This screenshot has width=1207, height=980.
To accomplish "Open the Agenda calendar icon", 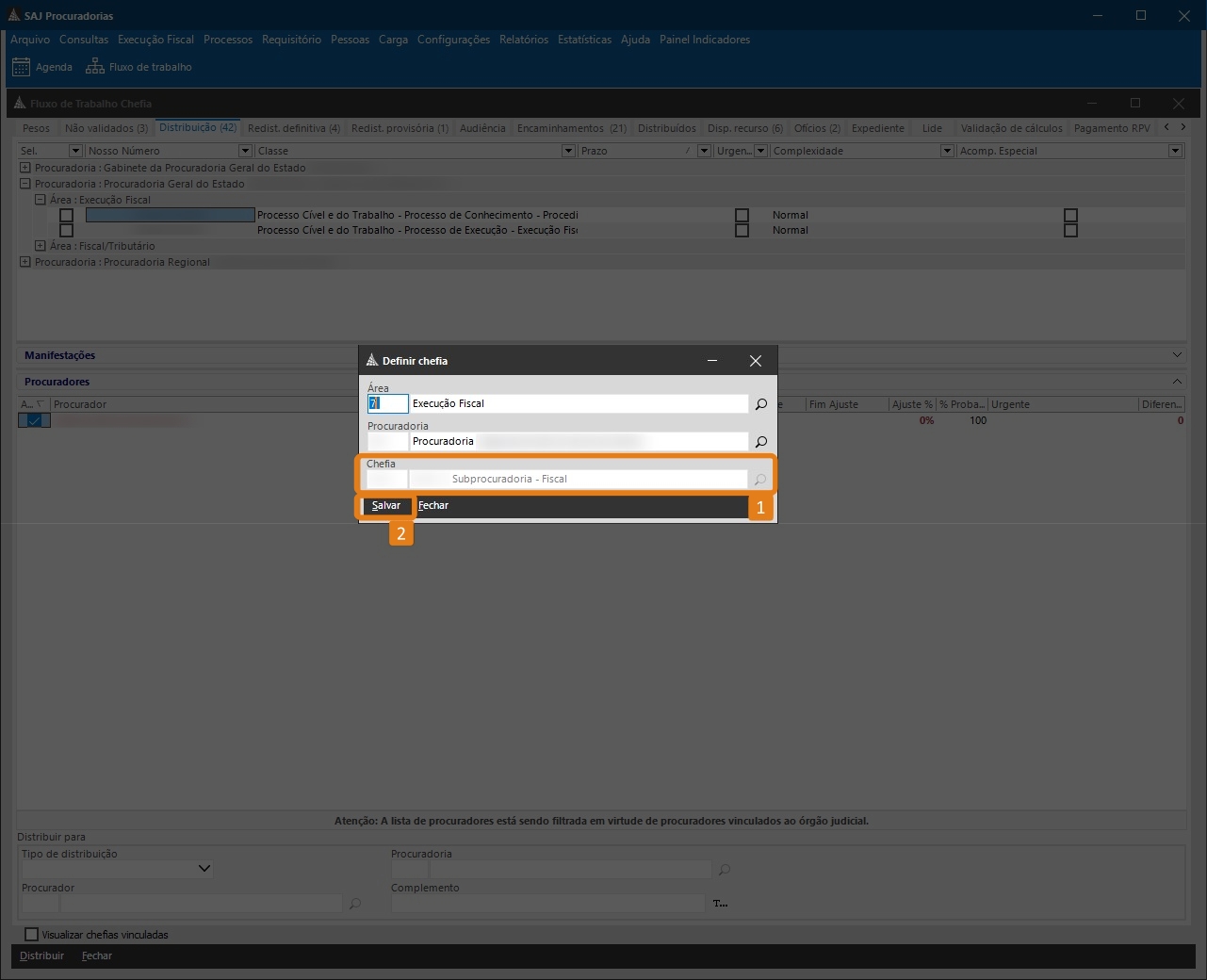I will [x=21, y=67].
